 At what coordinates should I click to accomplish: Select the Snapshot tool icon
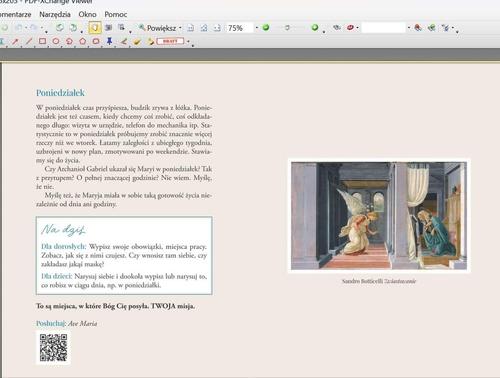coord(108,28)
